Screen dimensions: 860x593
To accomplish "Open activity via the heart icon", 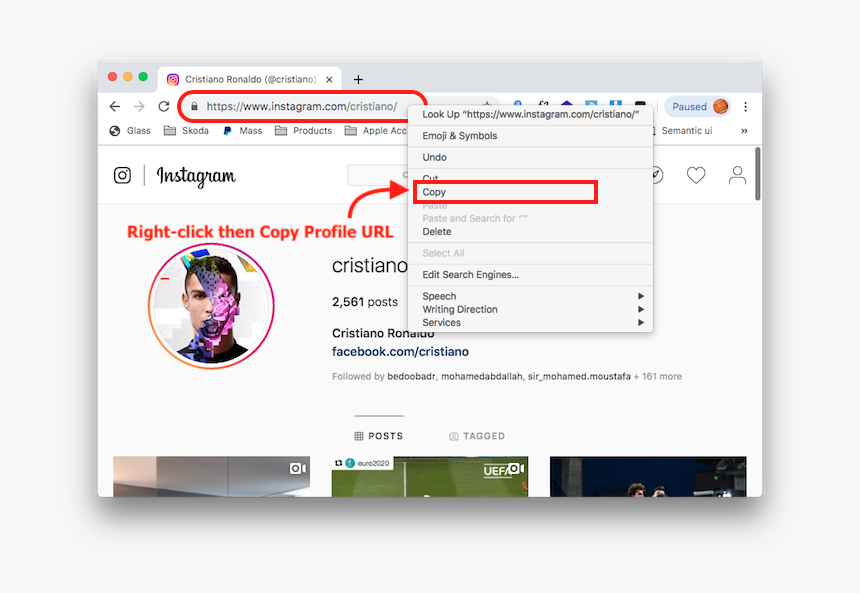I will pyautogui.click(x=696, y=175).
